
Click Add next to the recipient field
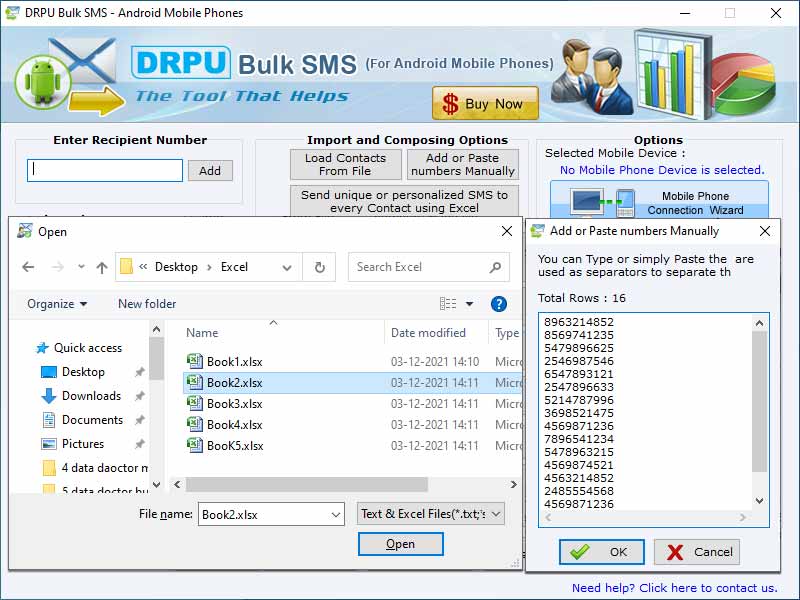point(210,170)
